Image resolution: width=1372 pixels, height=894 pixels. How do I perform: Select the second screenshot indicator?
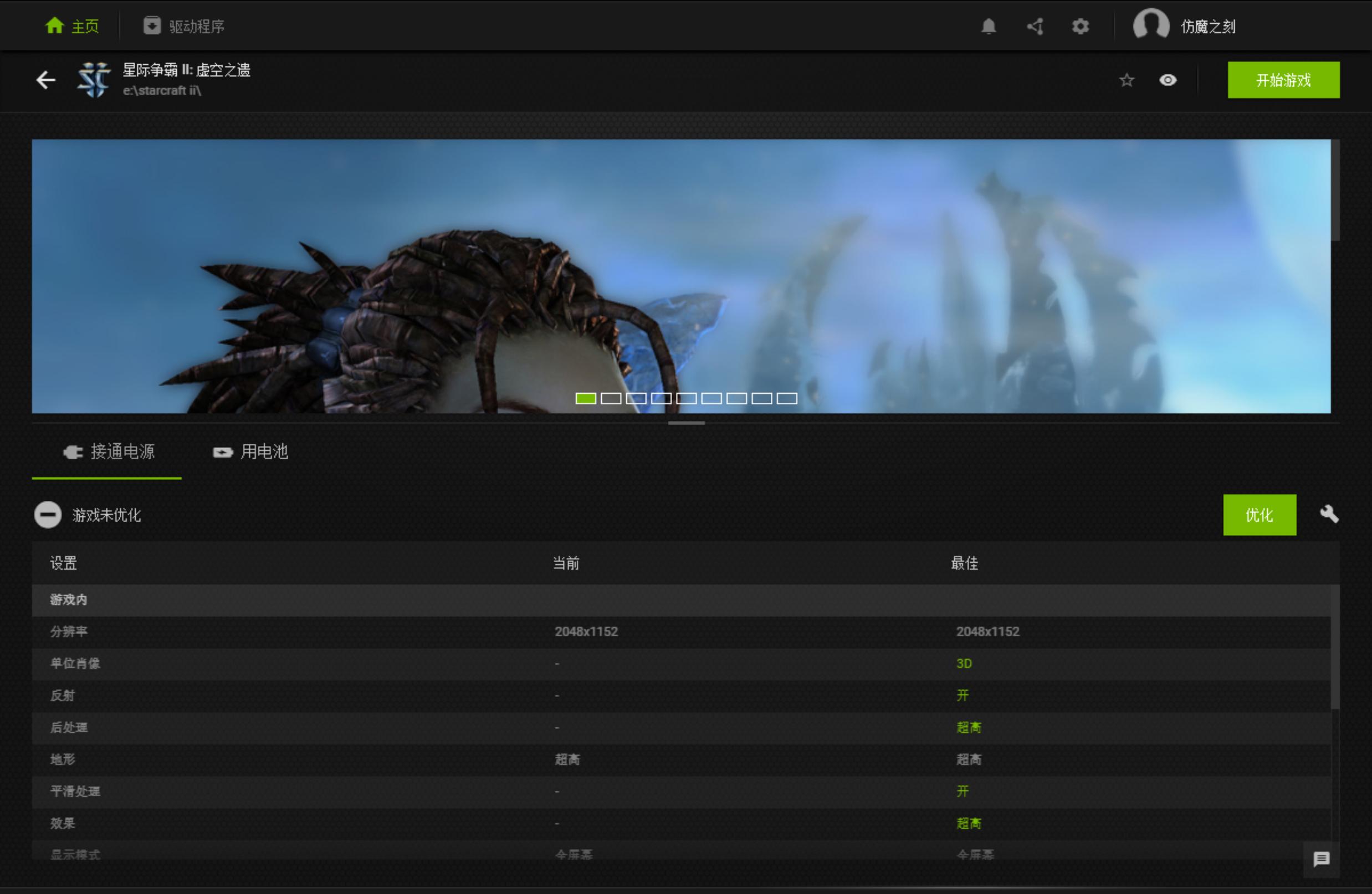(x=611, y=398)
